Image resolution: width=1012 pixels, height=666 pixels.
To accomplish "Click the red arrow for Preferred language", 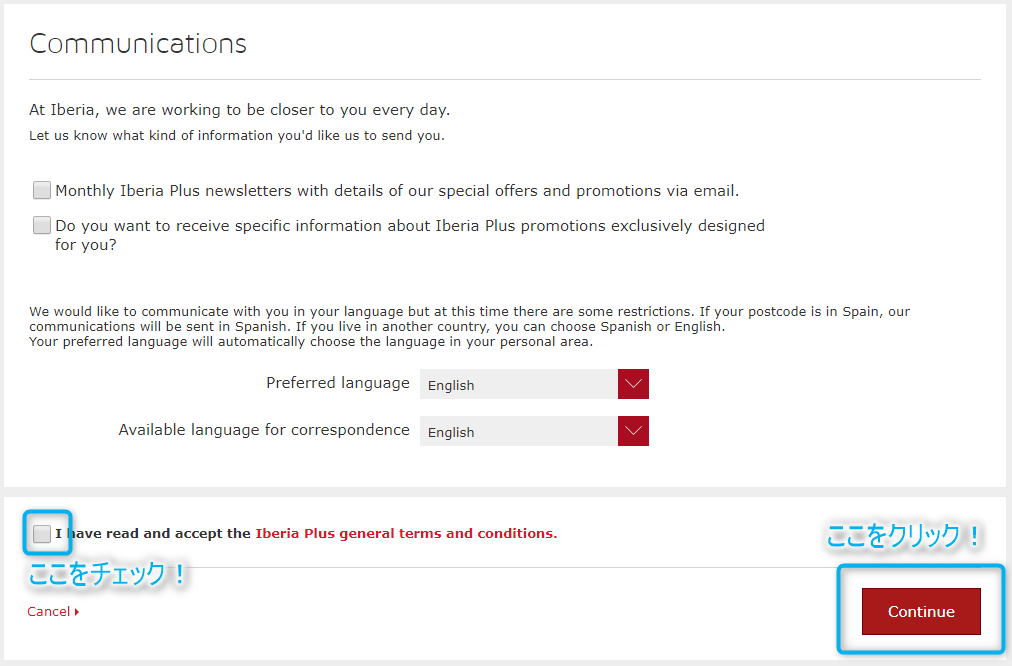I will click(634, 385).
